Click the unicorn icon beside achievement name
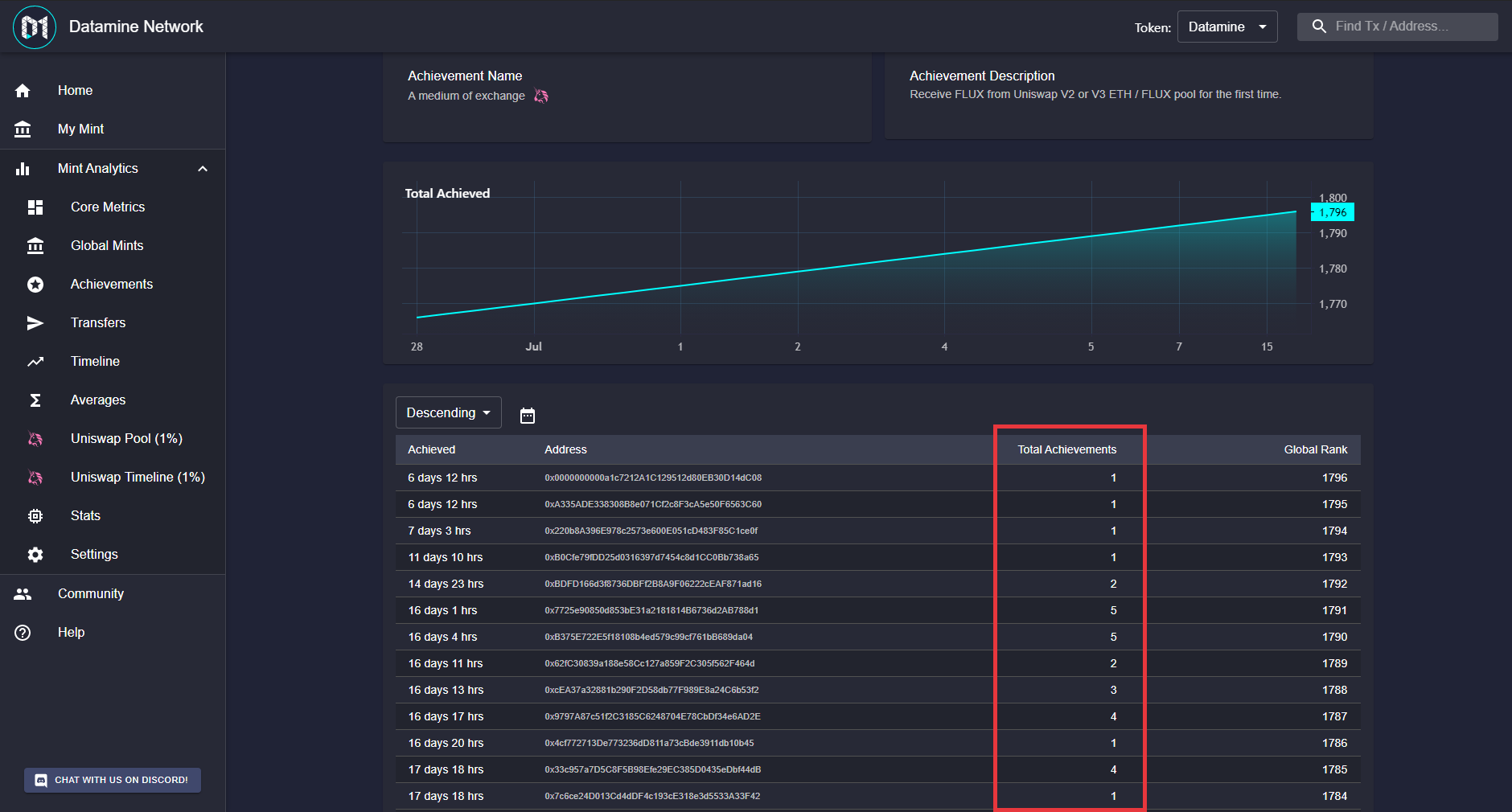Viewport: 1512px width, 812px height. [541, 96]
